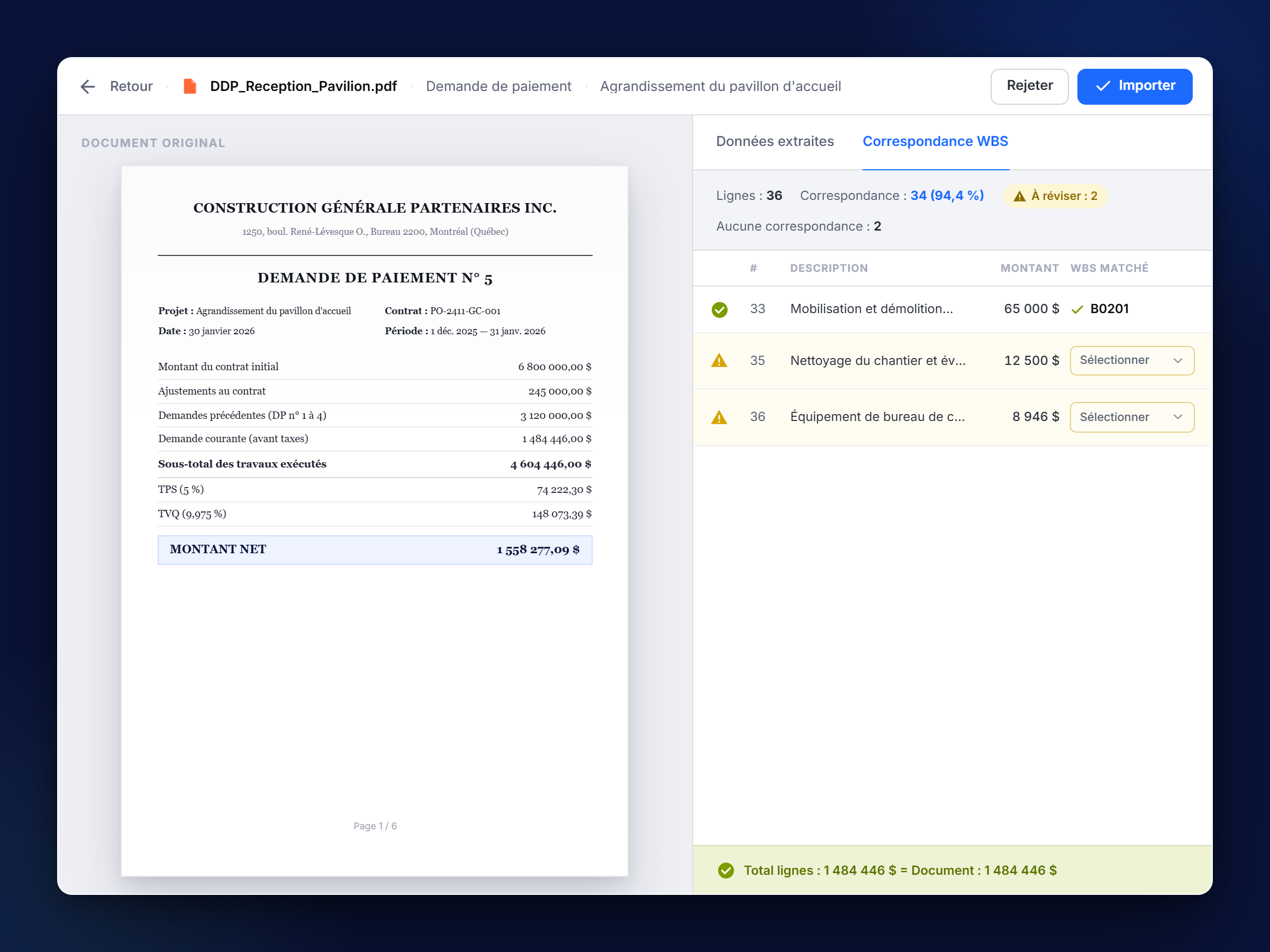Click the 12 500 $ amount
The height and width of the screenshot is (952, 1270).
[x=1031, y=360]
